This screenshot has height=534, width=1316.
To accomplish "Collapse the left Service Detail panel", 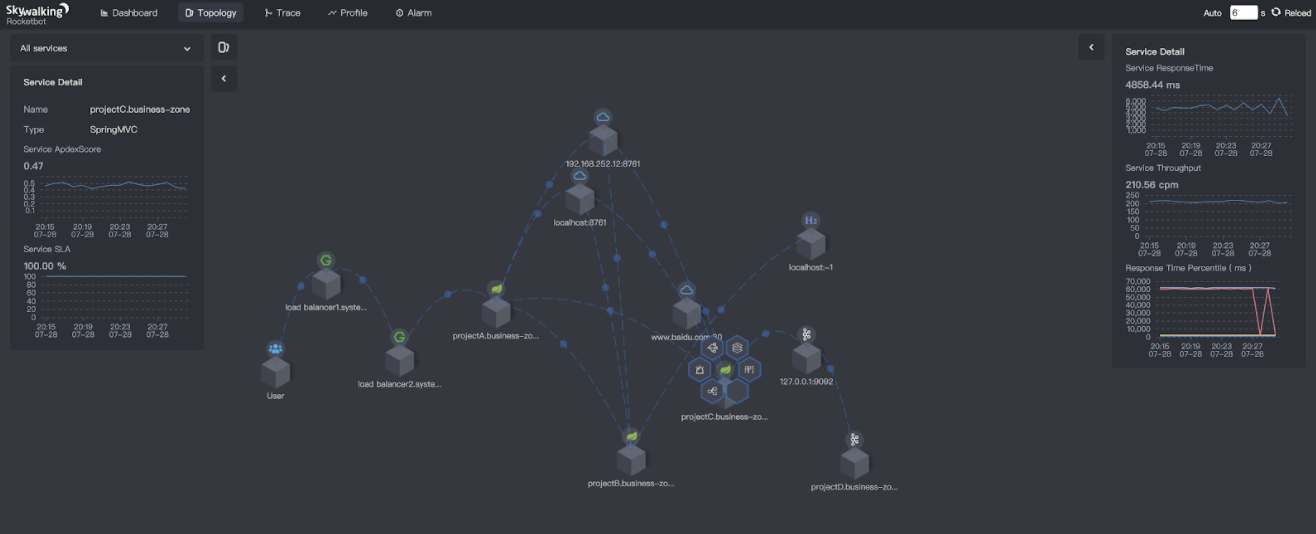I will coord(224,78).
